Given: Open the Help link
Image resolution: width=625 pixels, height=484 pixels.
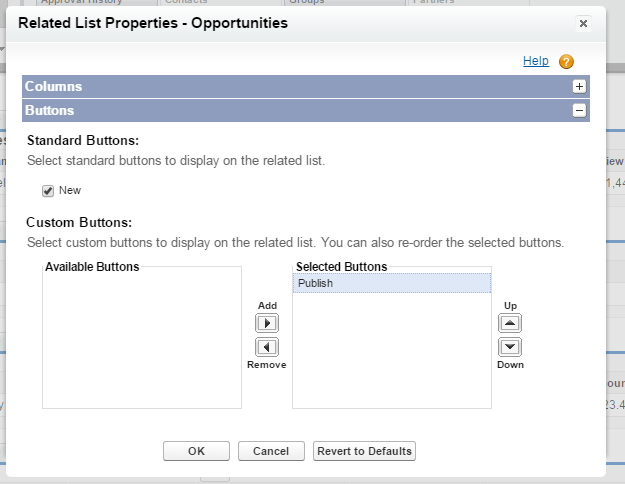Looking at the screenshot, I should (x=536, y=61).
